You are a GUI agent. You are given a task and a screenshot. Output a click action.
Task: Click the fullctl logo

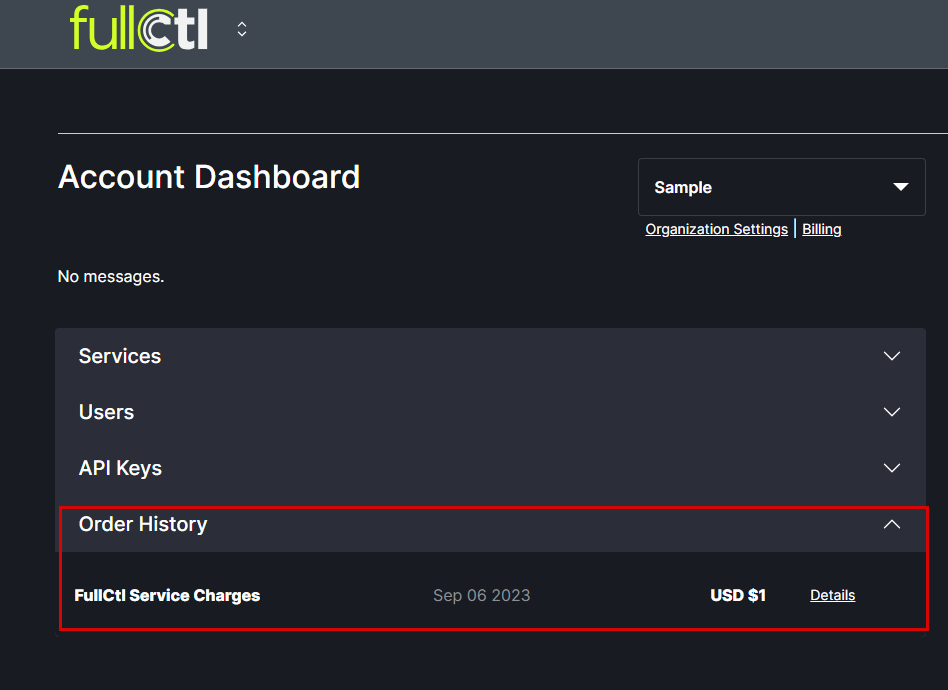click(x=139, y=28)
